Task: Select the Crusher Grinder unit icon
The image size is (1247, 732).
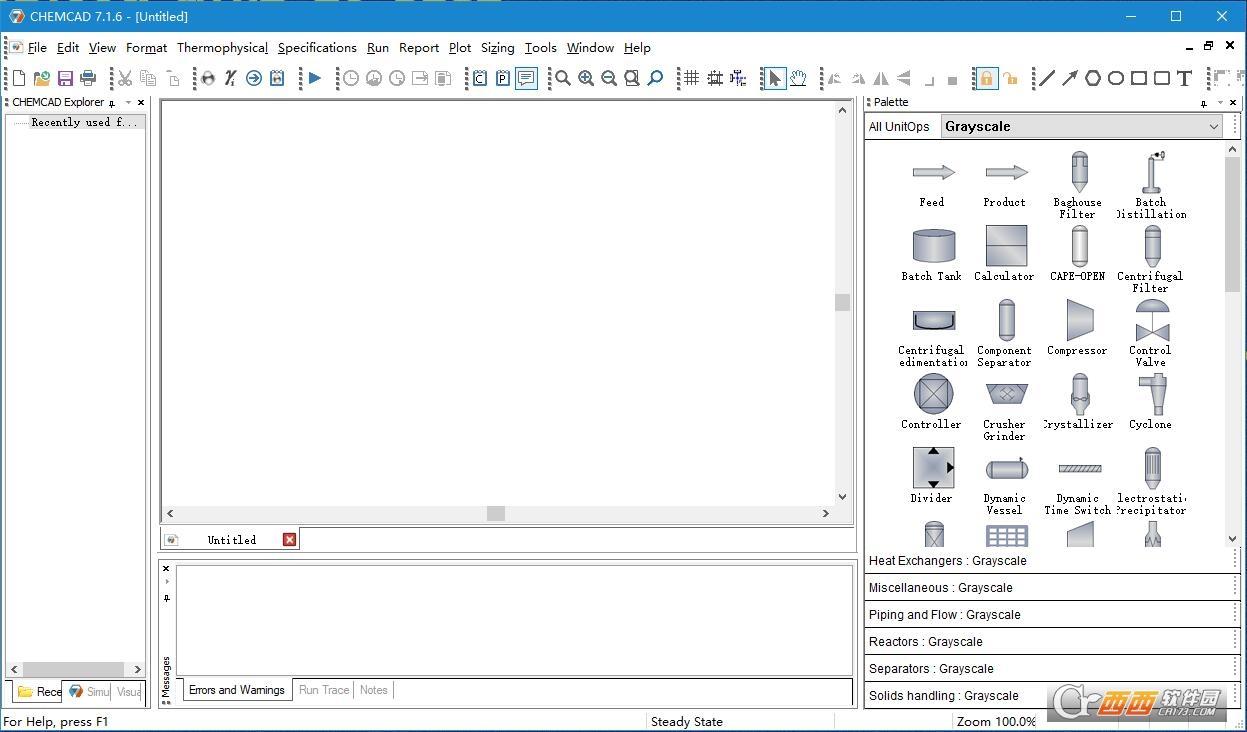Action: [1006, 394]
